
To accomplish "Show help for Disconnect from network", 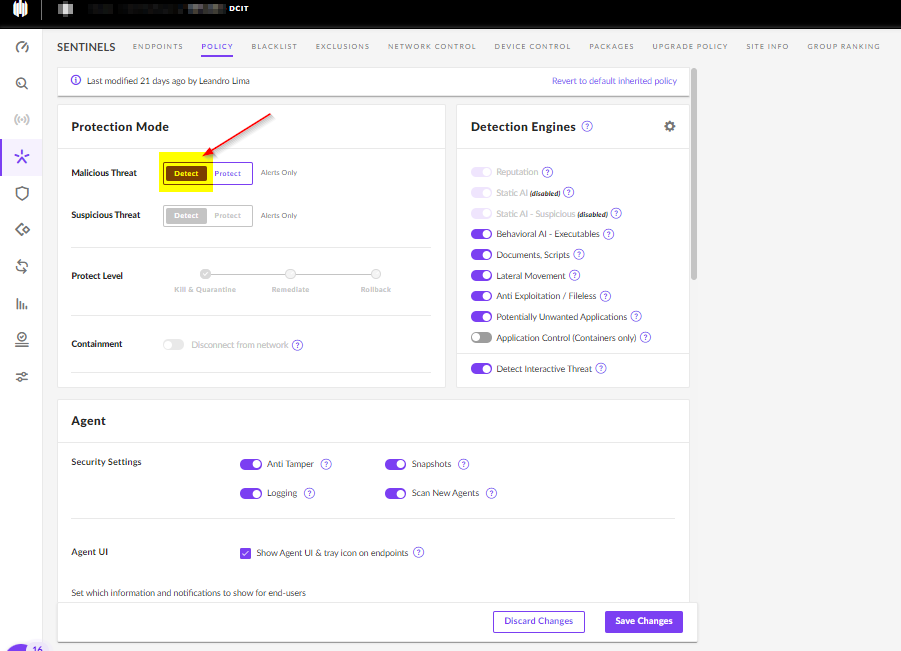I will tap(297, 345).
